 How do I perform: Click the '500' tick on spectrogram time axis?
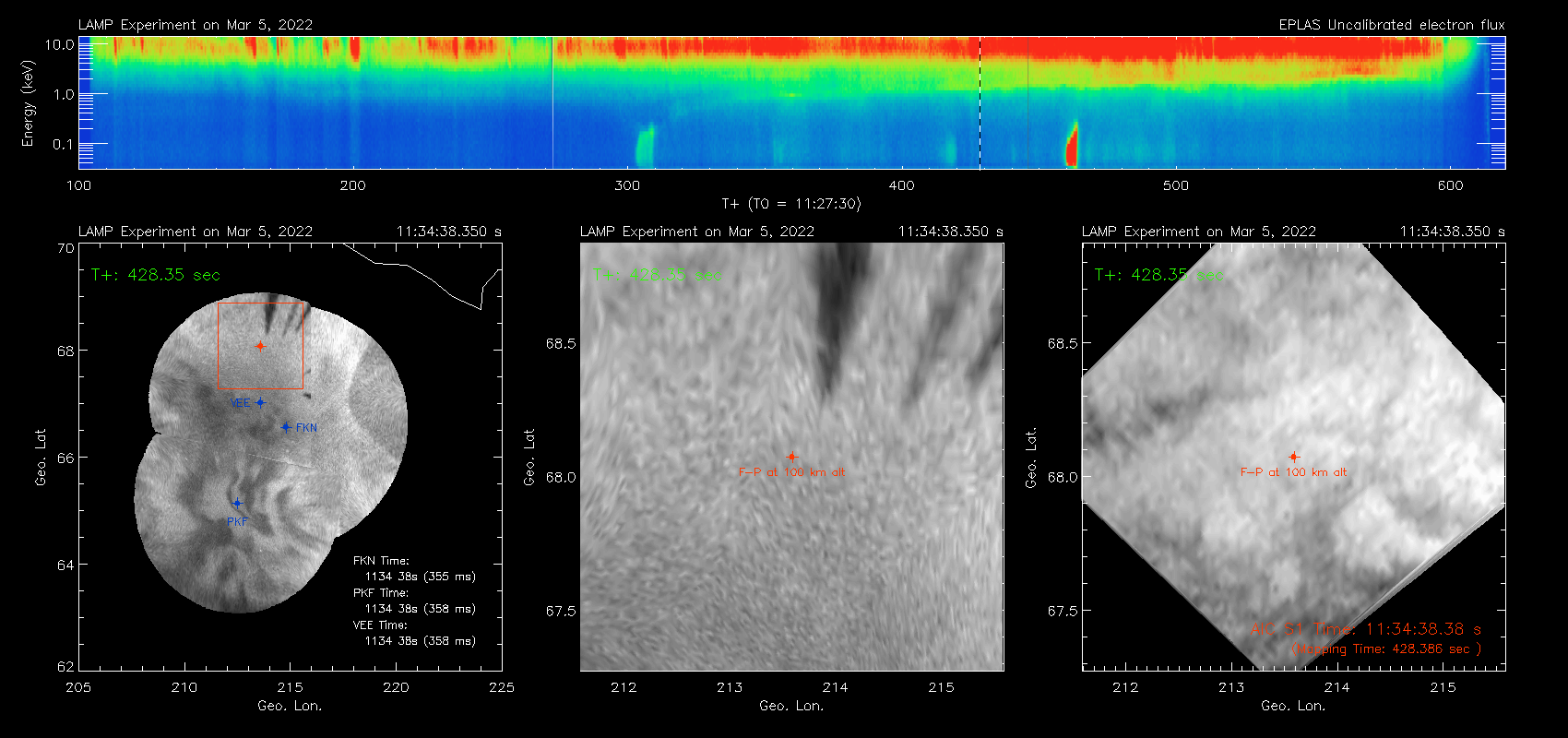1176,185
